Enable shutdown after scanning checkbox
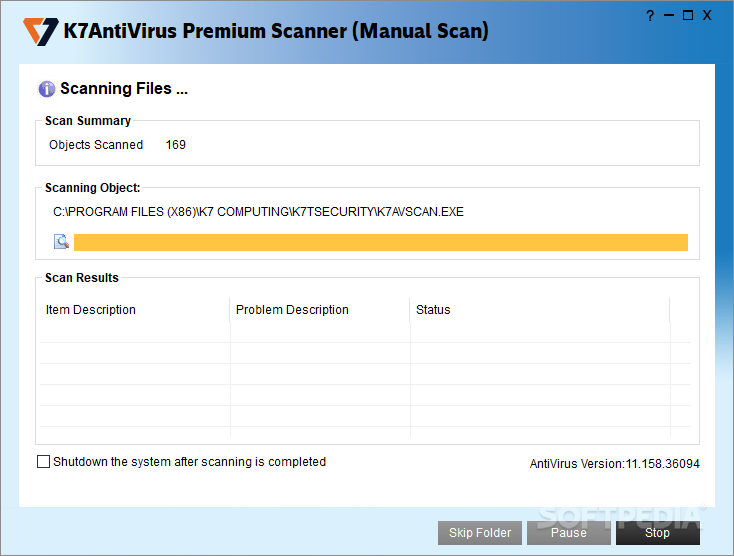 tap(43, 461)
